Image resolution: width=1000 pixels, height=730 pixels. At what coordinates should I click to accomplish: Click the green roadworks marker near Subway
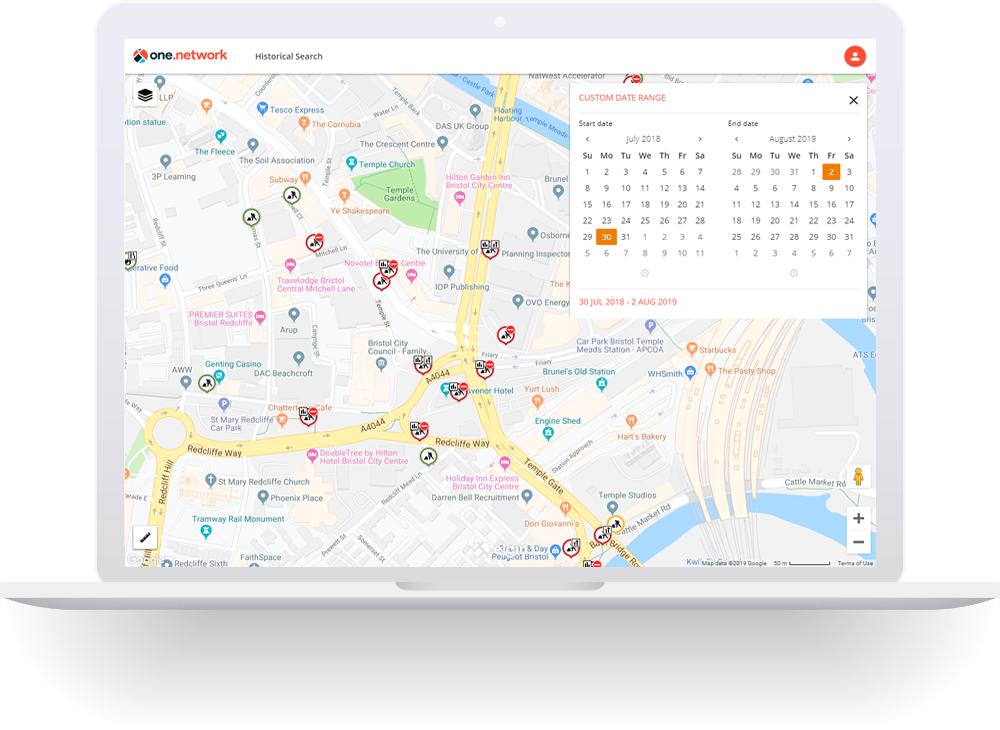coord(291,195)
